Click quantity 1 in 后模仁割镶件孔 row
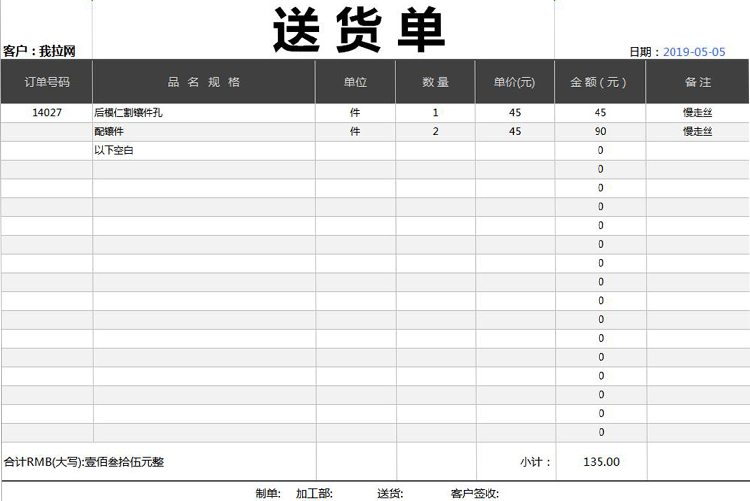 pos(435,112)
